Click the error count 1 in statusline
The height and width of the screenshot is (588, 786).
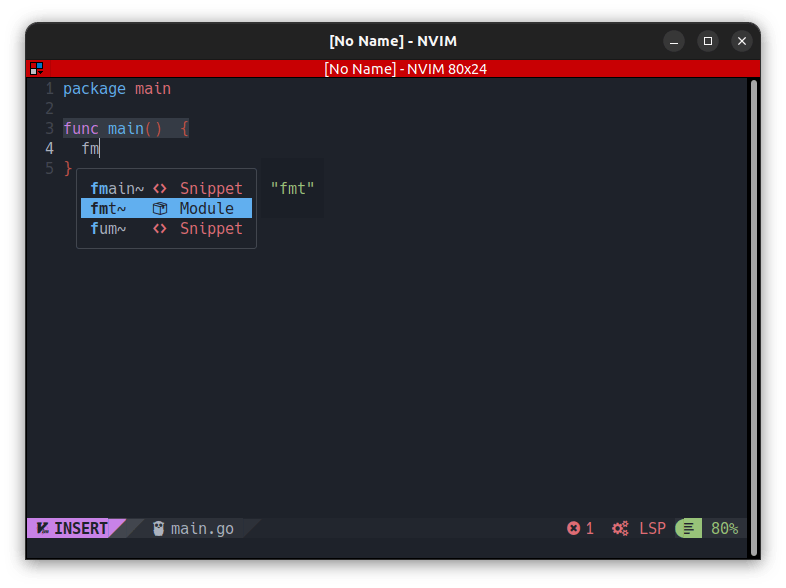coord(590,528)
